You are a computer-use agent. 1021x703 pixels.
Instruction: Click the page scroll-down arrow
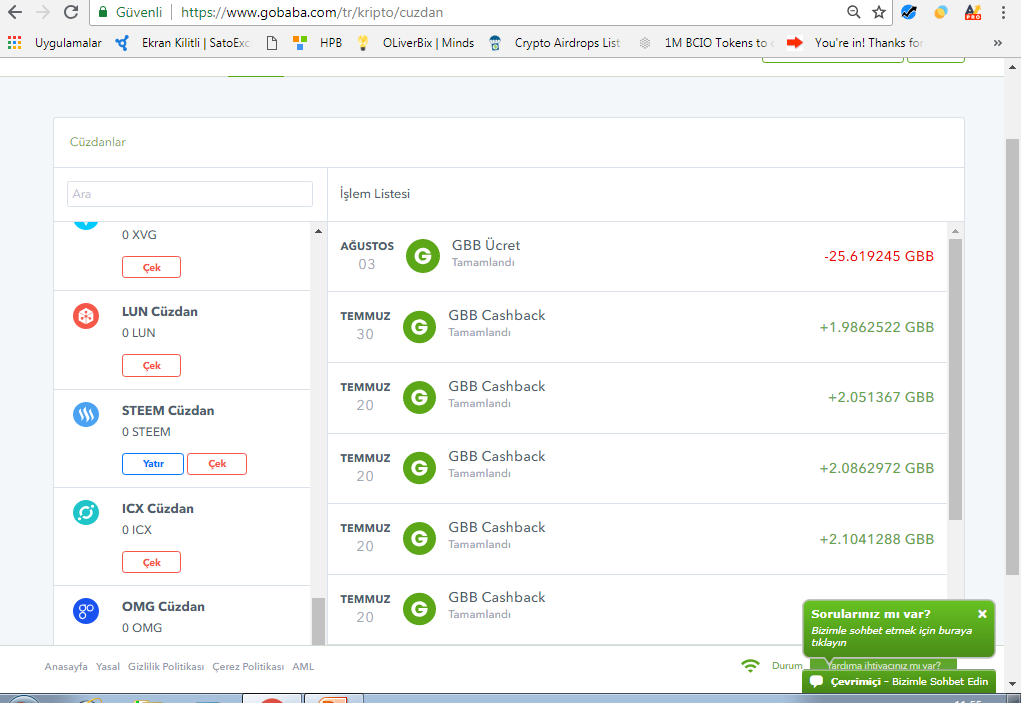[x=1012, y=684]
